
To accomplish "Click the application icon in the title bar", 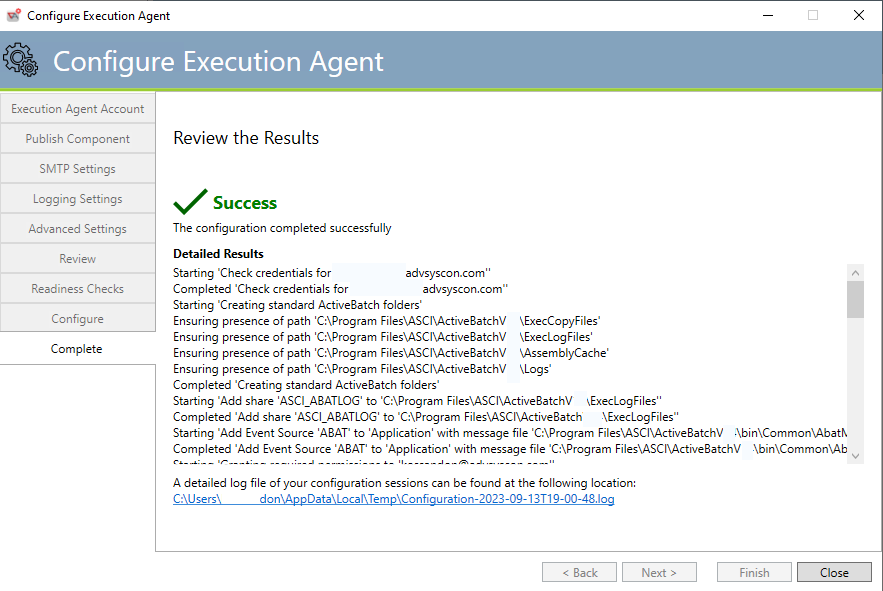I will point(14,15).
